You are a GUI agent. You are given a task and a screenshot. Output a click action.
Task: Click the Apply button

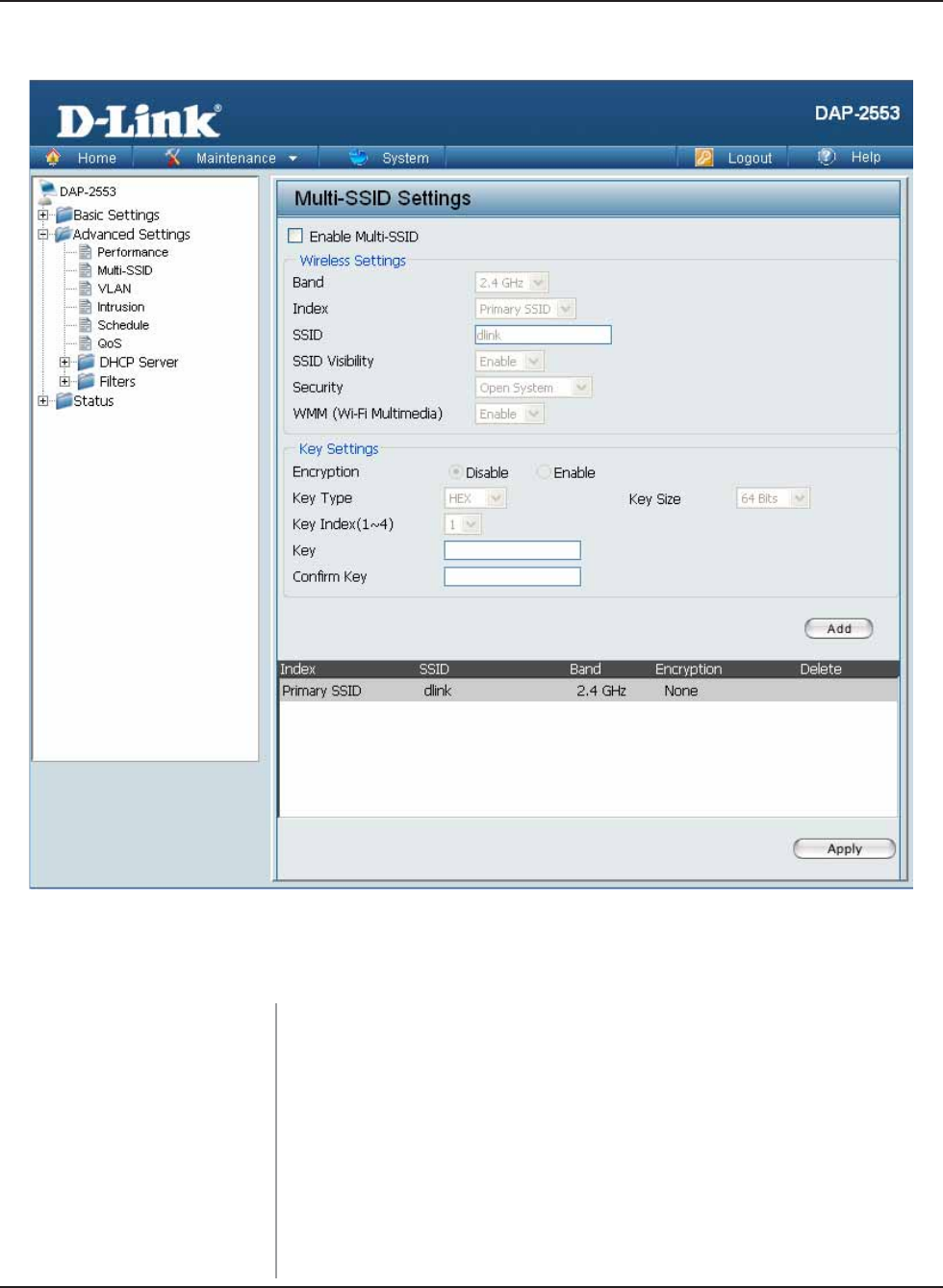(844, 848)
